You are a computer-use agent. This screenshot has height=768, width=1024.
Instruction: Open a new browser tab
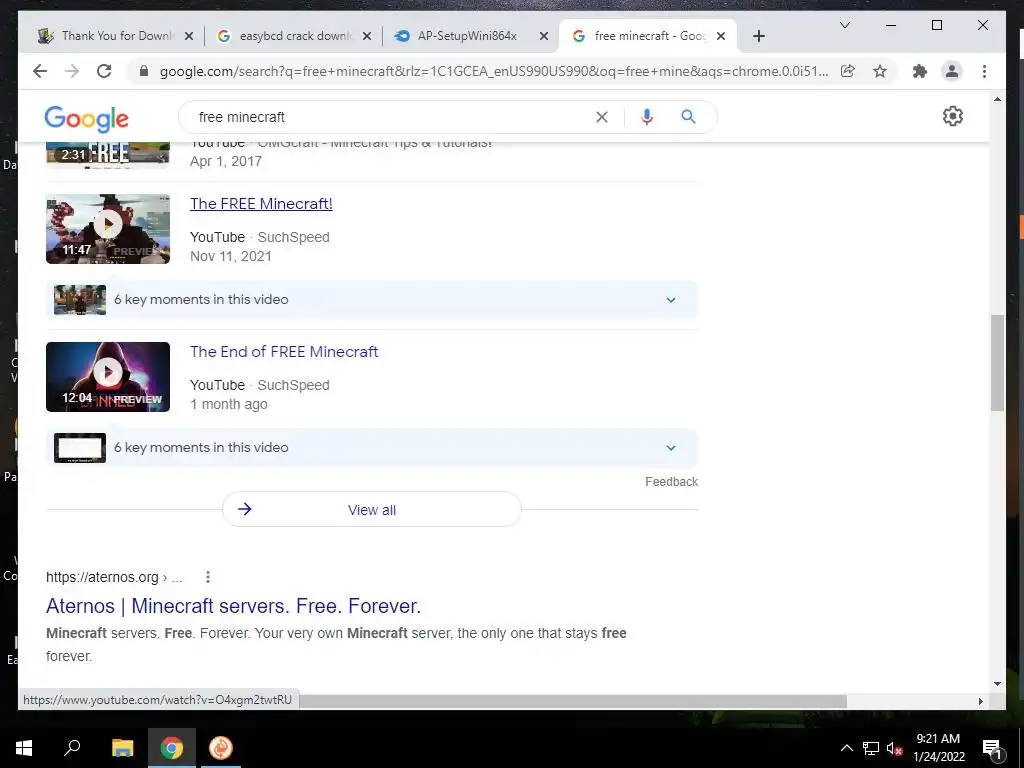click(x=758, y=36)
